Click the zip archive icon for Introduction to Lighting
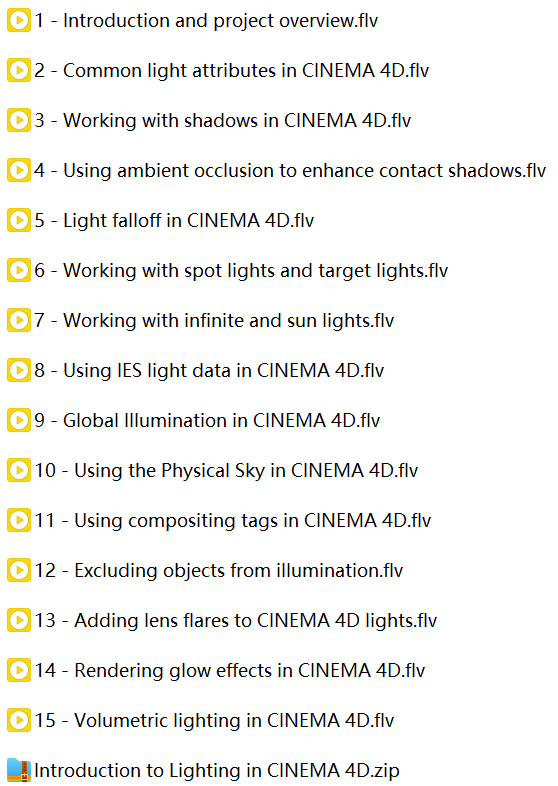This screenshot has width=558, height=786. [x=19, y=770]
